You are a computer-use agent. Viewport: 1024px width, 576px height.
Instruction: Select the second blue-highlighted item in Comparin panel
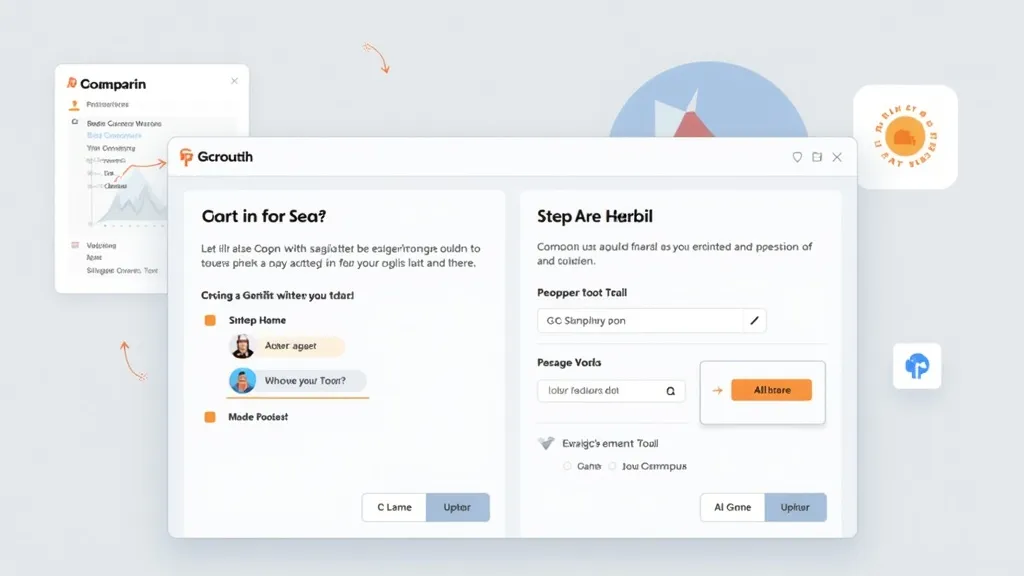(115, 135)
